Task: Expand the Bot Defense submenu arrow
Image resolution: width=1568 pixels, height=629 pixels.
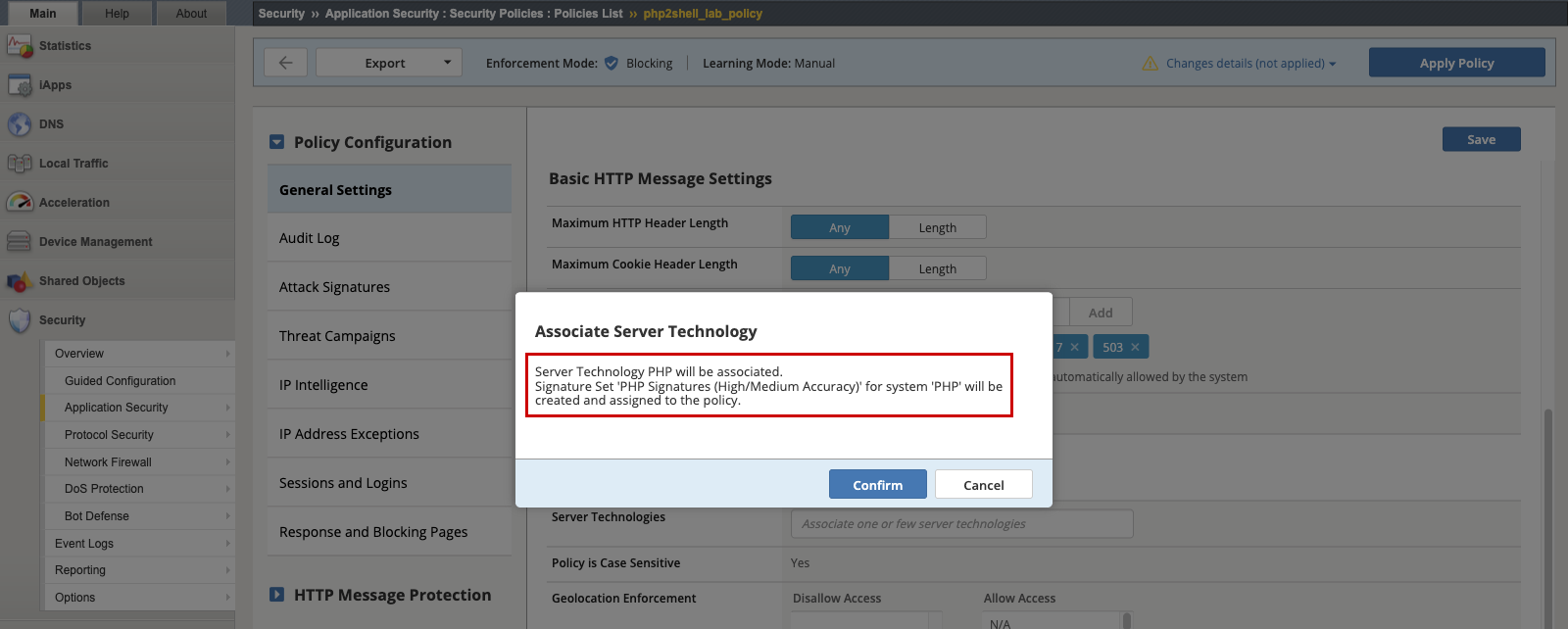Action: (228, 516)
